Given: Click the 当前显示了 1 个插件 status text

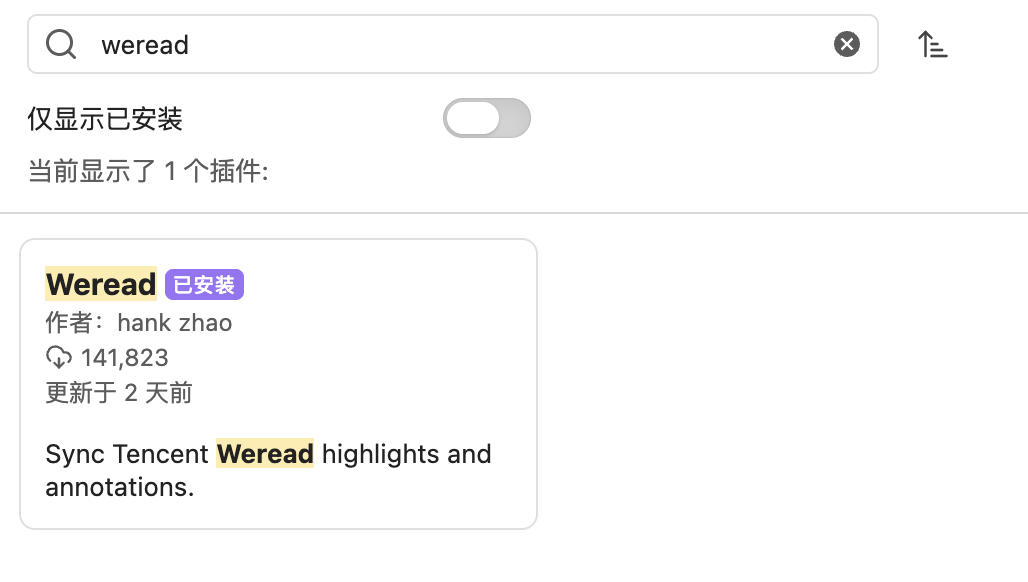Looking at the screenshot, I should (148, 171).
